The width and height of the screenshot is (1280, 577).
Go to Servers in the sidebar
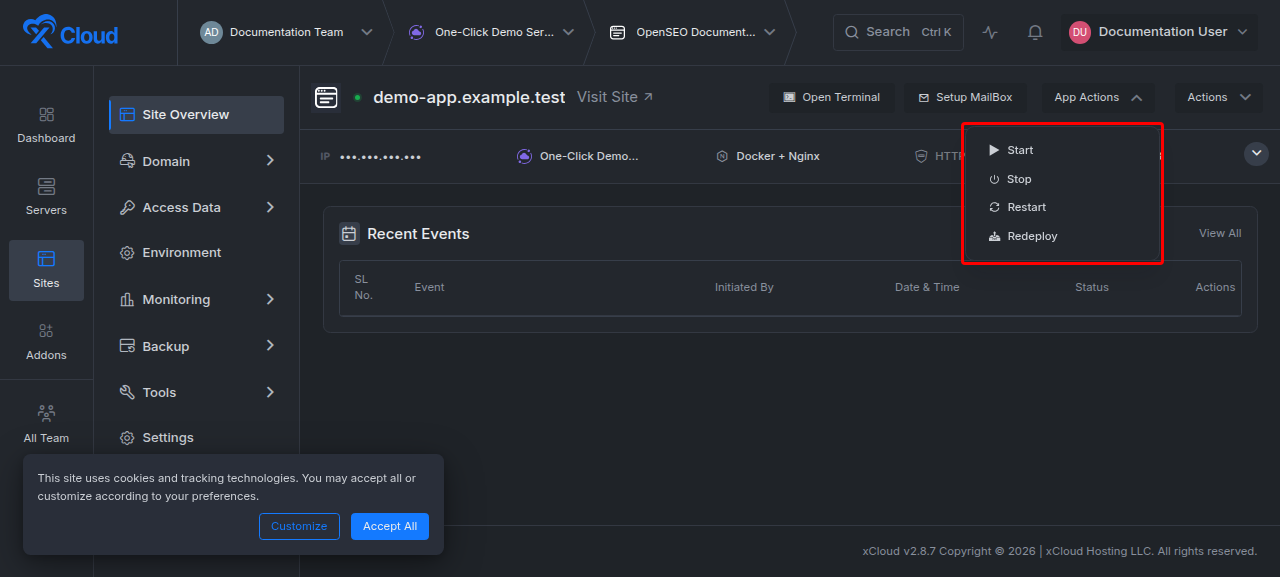(46, 197)
